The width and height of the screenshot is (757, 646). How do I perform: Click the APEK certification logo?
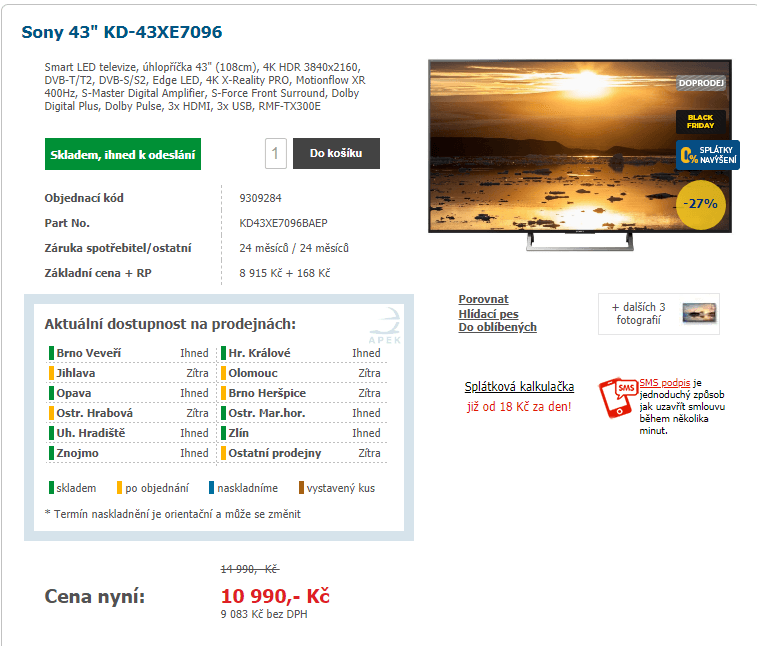pyautogui.click(x=385, y=326)
